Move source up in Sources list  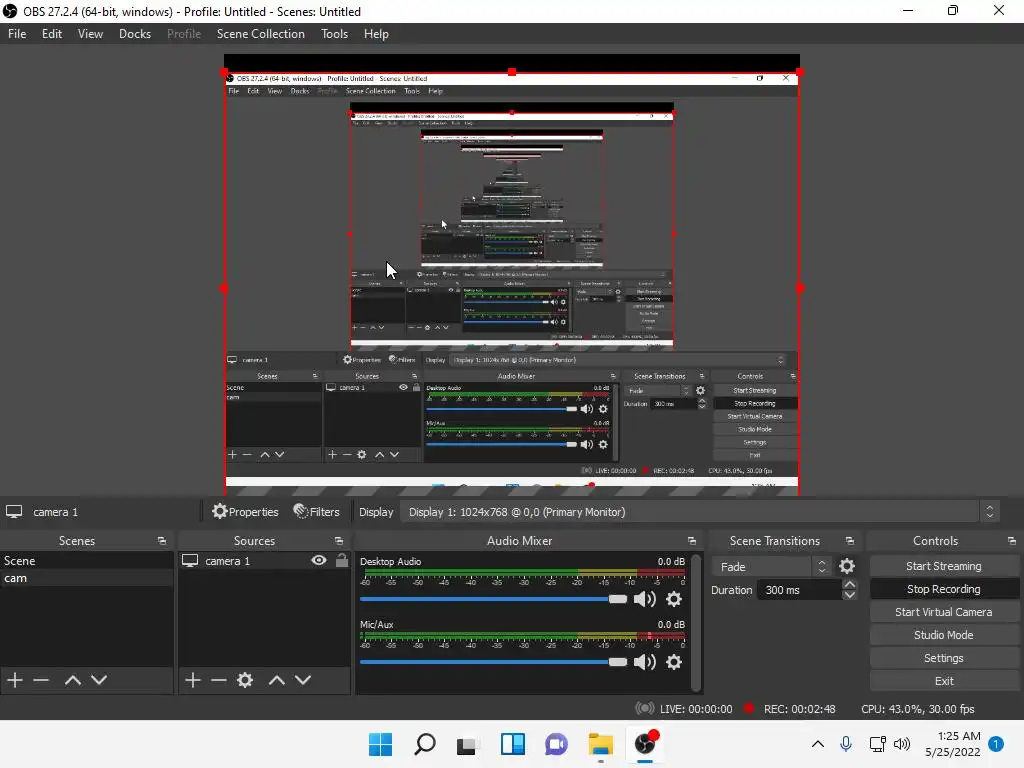[x=277, y=680]
